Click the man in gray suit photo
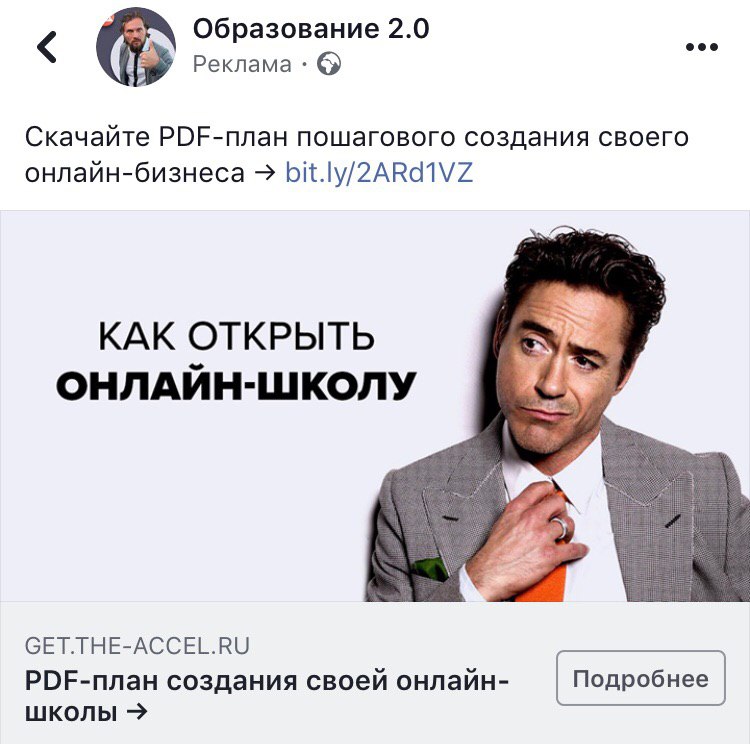This screenshot has height=744, width=750. coord(558,414)
